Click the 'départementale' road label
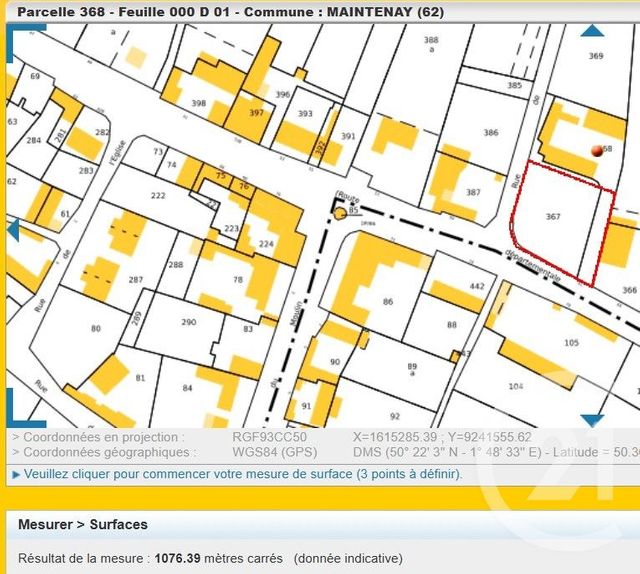 (x=533, y=266)
